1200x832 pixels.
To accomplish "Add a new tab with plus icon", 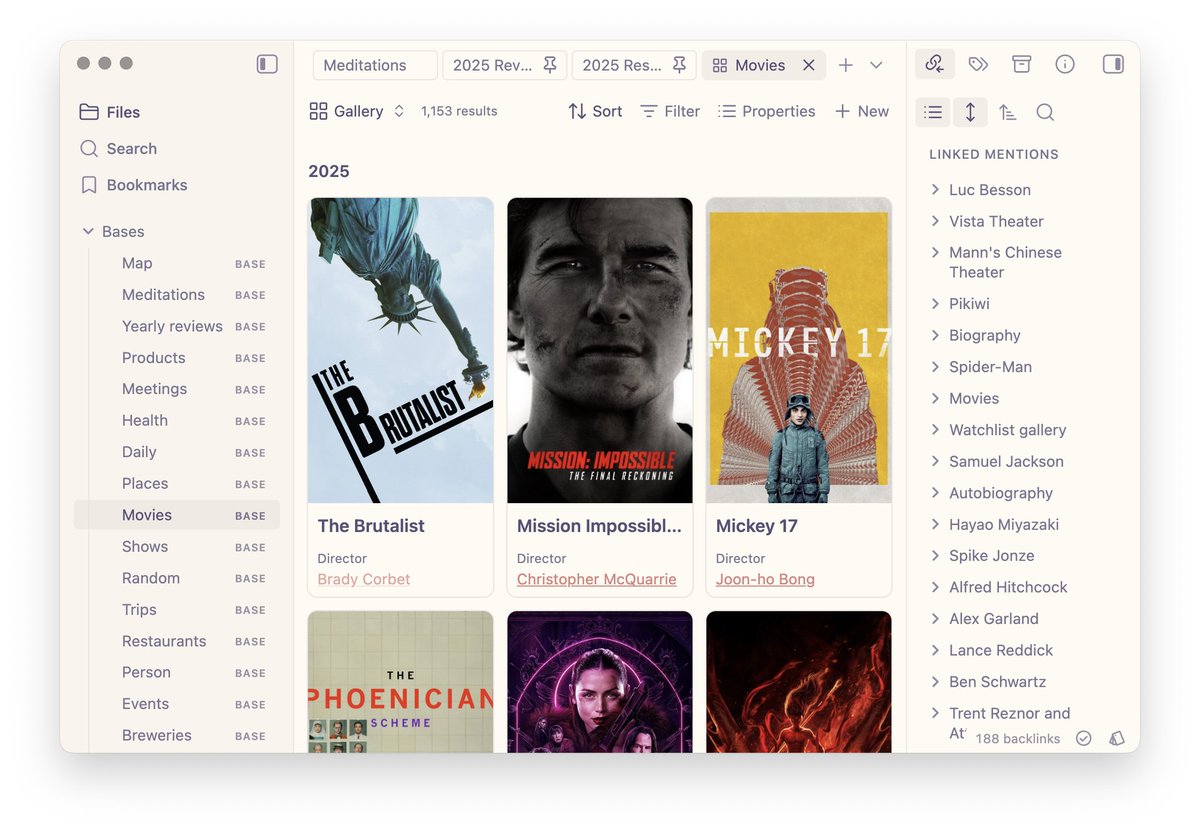I will pos(846,65).
